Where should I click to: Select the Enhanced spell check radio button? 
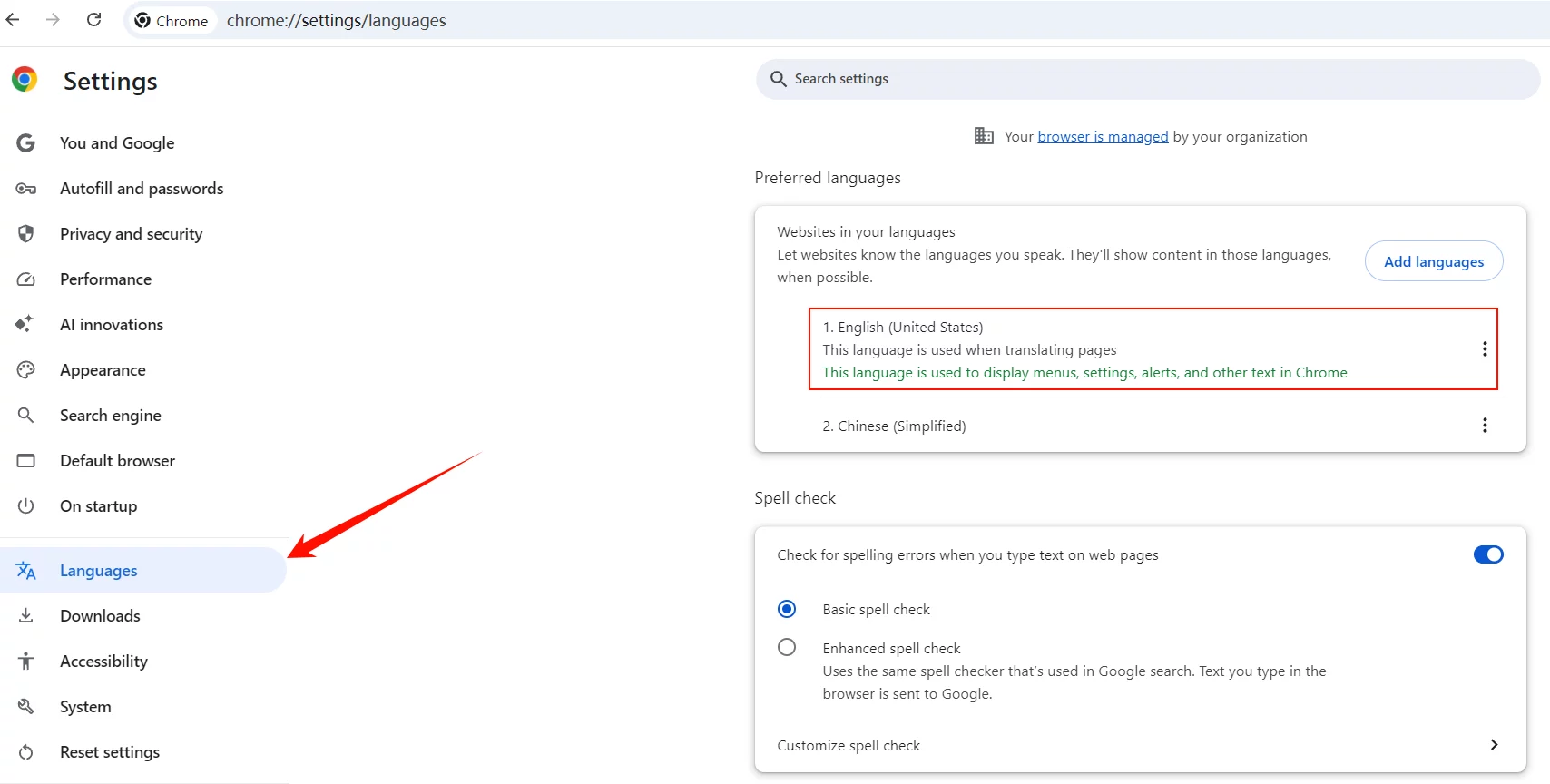787,647
